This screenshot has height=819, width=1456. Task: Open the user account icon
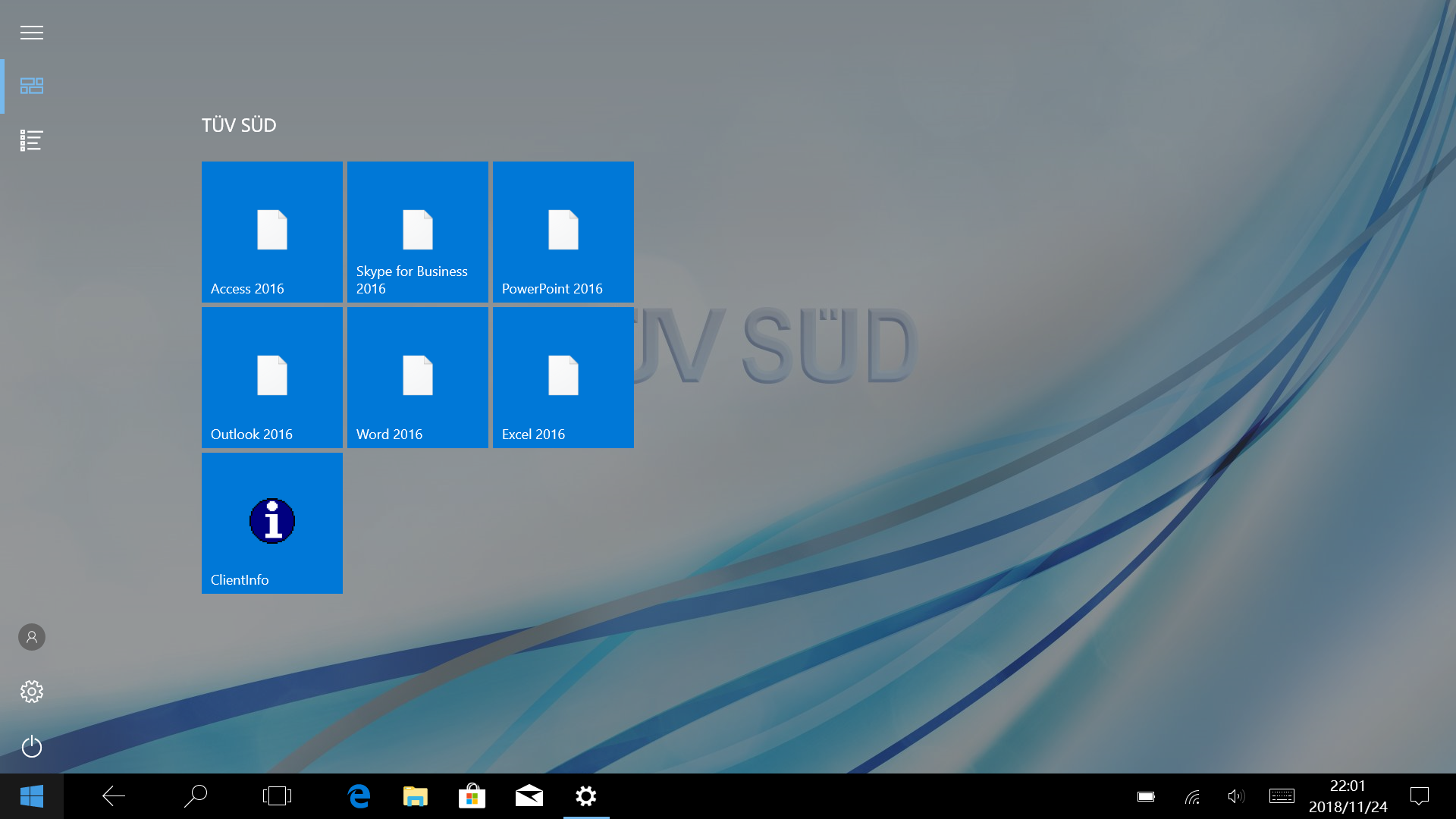(32, 637)
